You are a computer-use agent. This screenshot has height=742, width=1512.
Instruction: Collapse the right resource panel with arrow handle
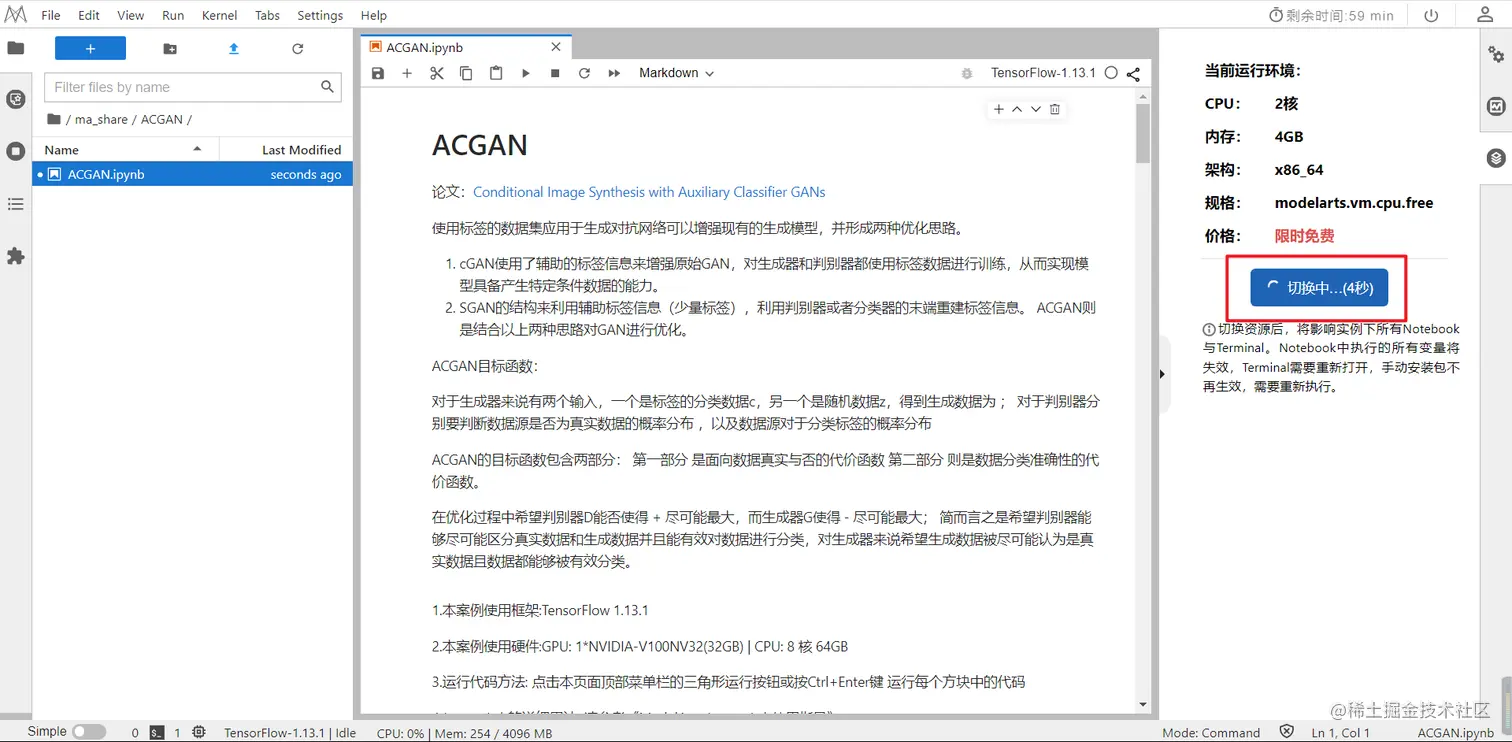tap(1162, 374)
